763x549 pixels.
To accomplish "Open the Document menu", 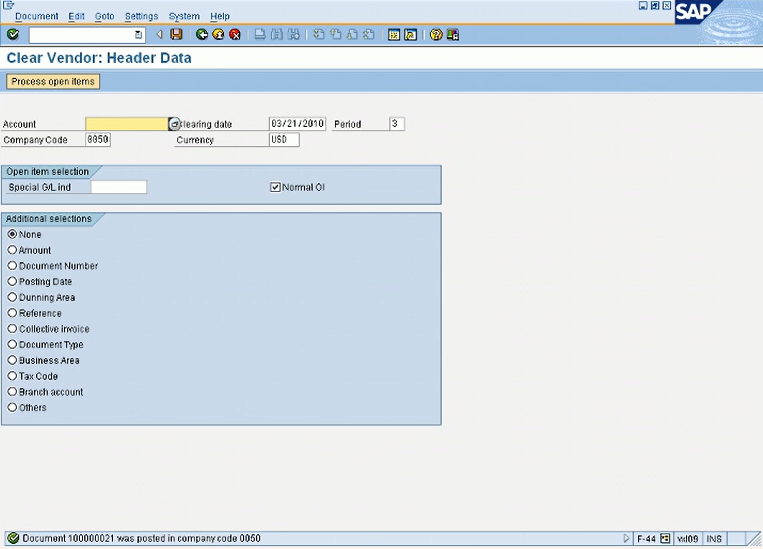I will click(x=36, y=16).
